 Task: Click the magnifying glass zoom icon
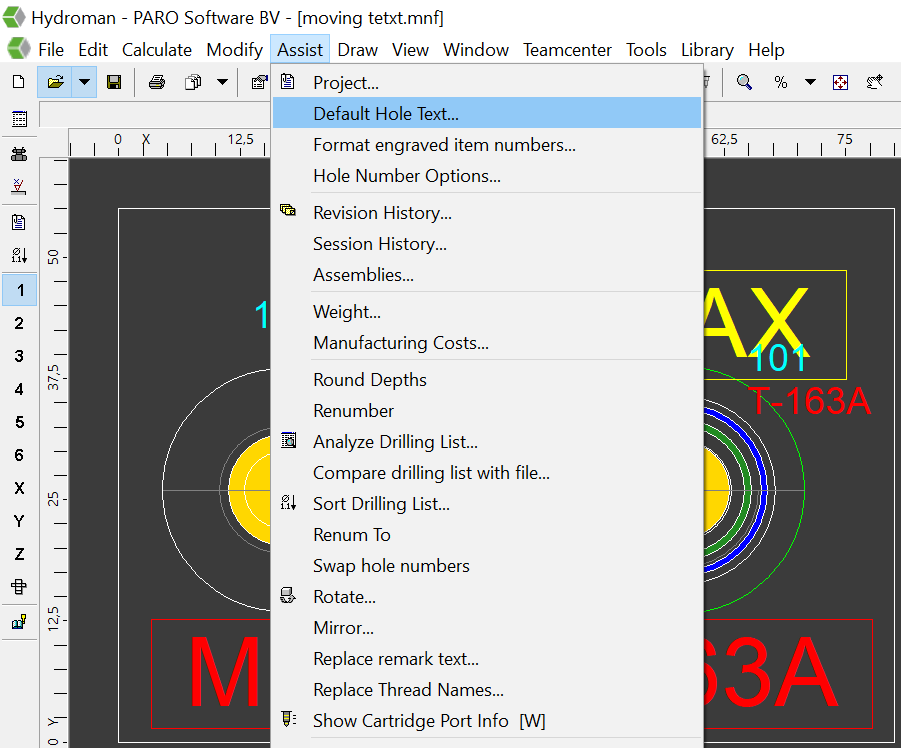click(744, 82)
